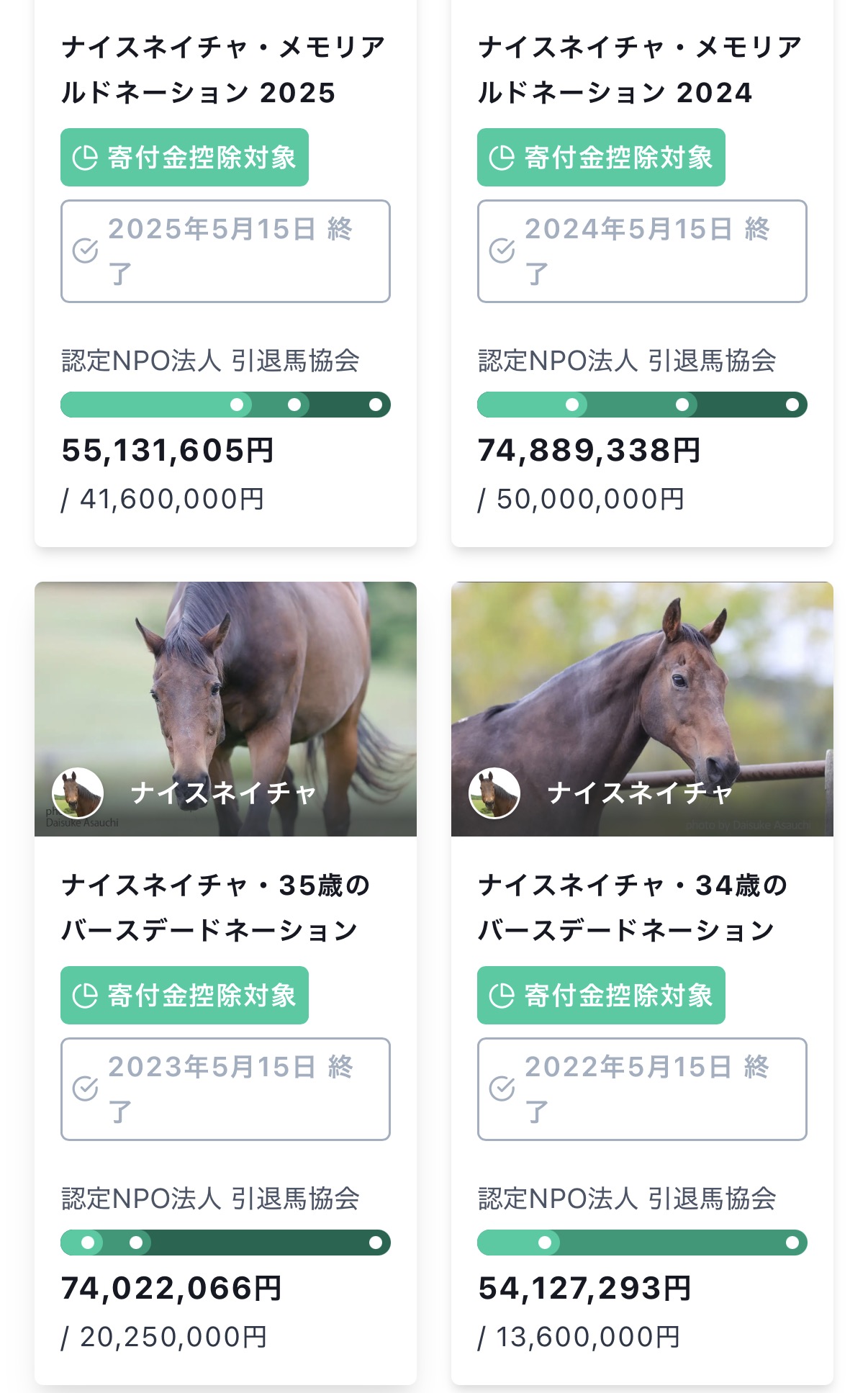Click pie icon on 34歳 birthday donation badge
The width and height of the screenshot is (868, 1393).
(x=502, y=996)
